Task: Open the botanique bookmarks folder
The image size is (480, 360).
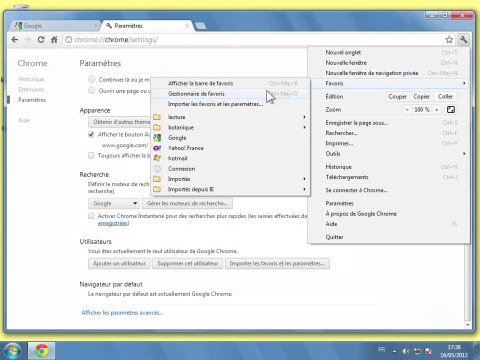Action: pos(230,127)
